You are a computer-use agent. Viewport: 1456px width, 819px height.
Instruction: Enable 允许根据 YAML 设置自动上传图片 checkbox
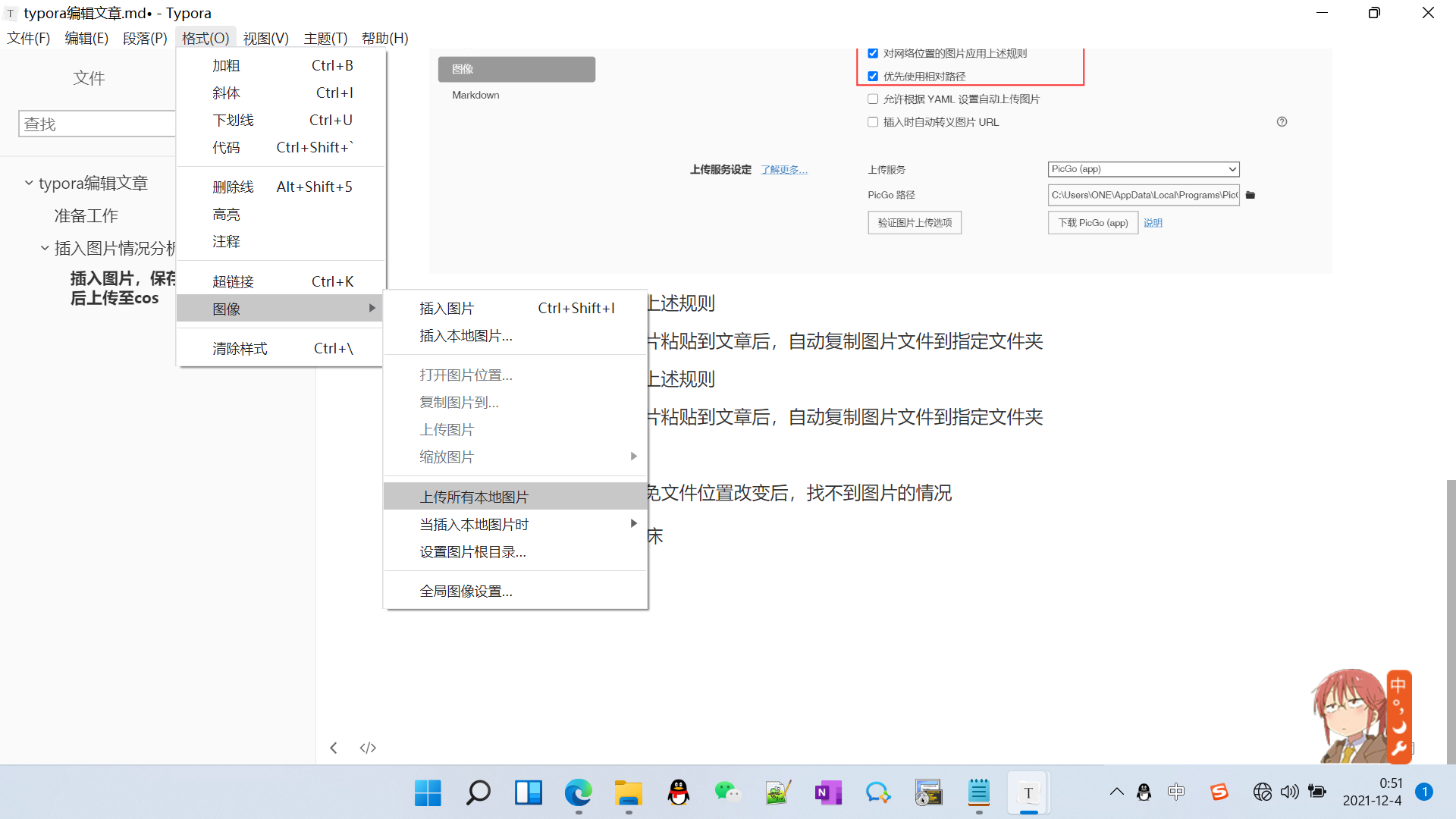[873, 99]
